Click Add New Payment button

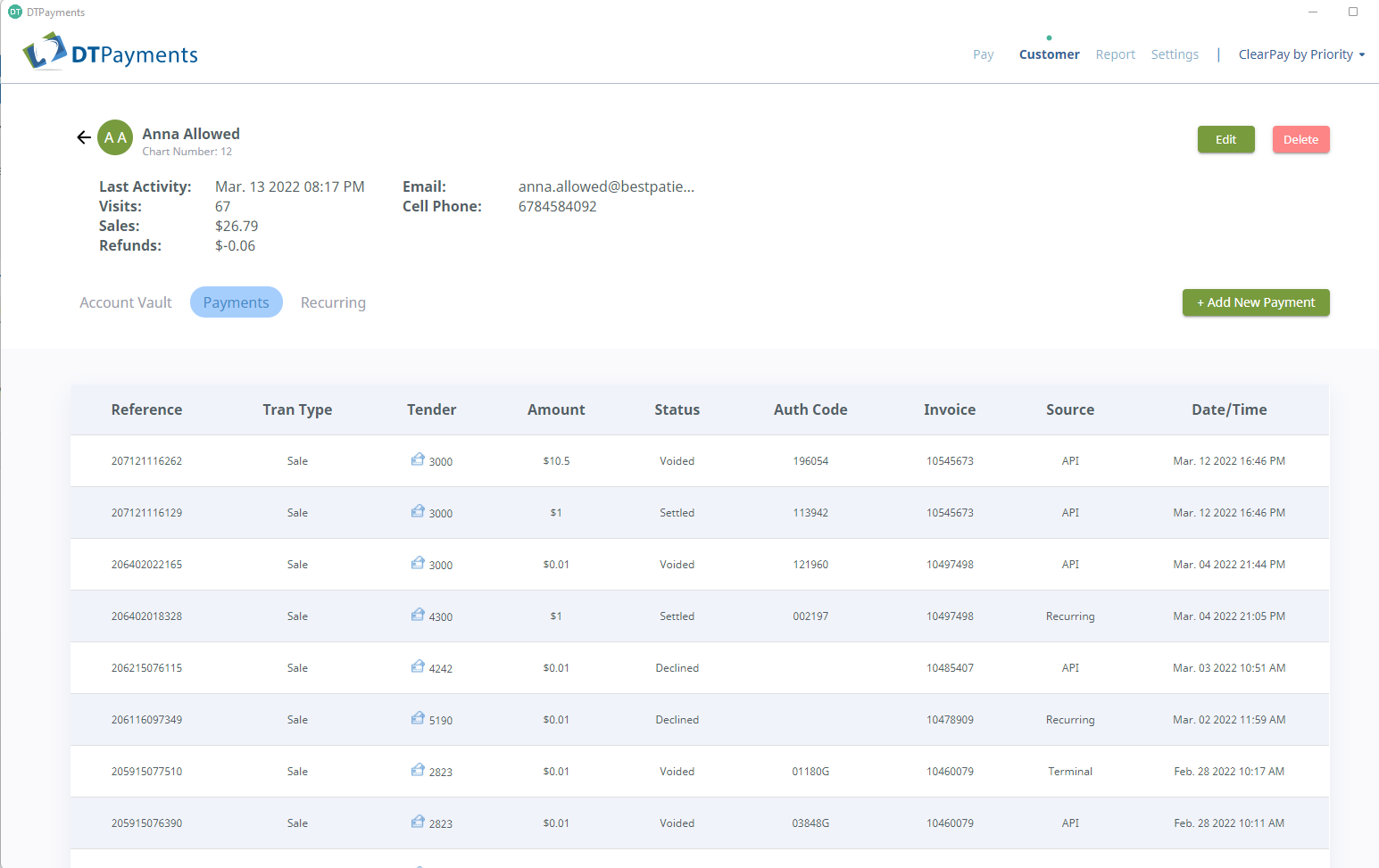click(1256, 302)
